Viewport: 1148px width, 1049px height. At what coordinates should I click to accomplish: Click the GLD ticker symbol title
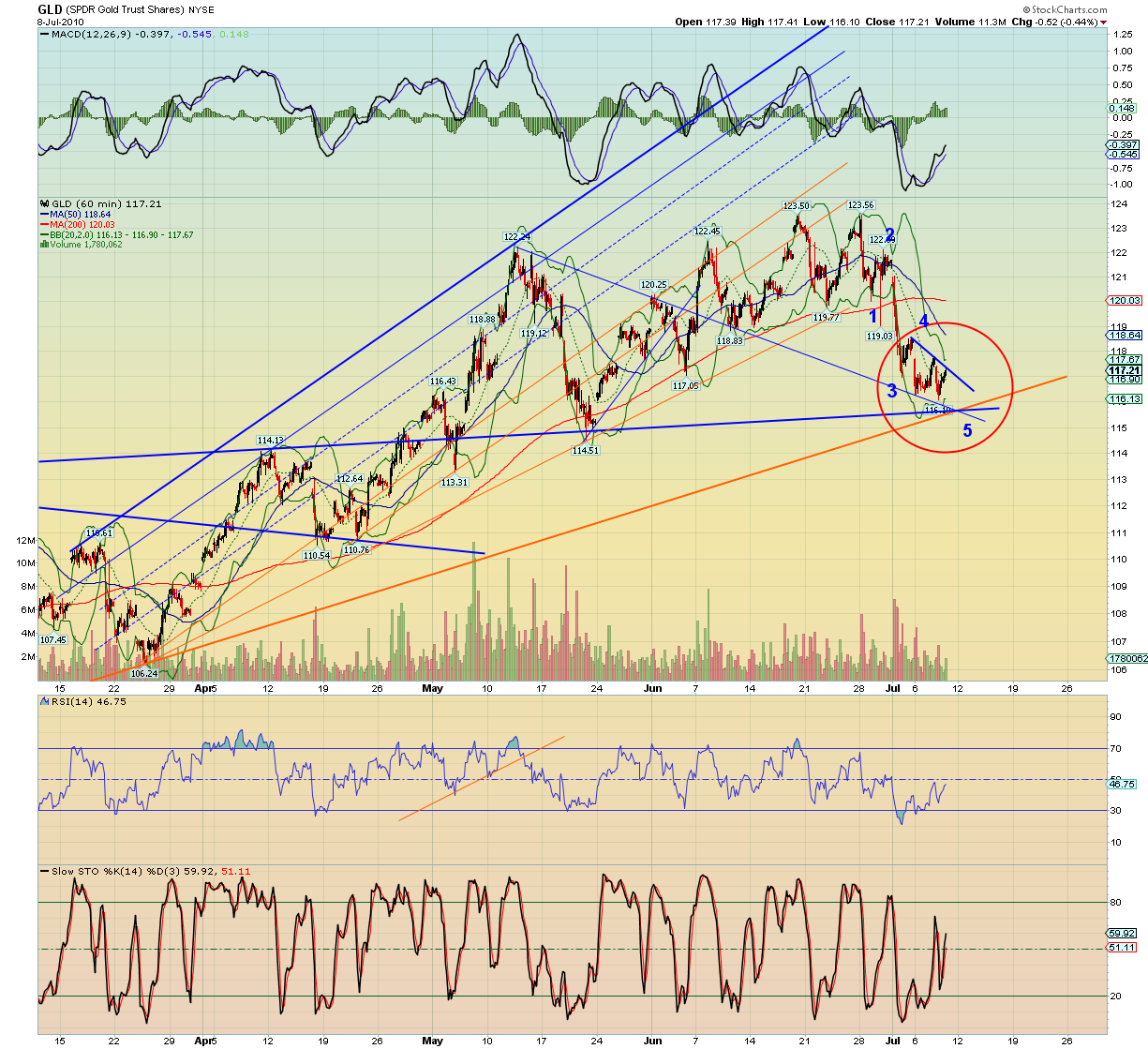coord(50,9)
